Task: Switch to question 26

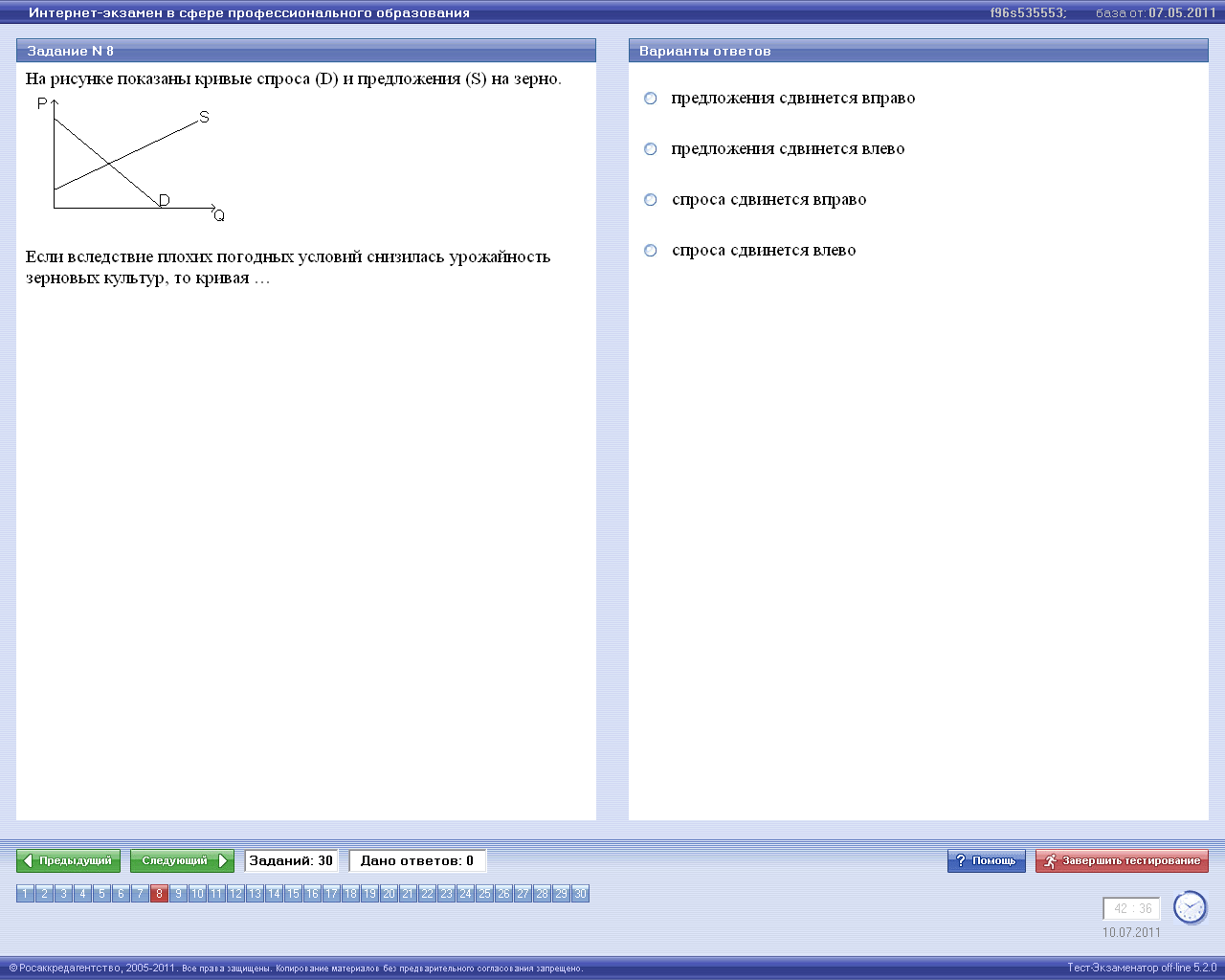Action: click(x=503, y=894)
